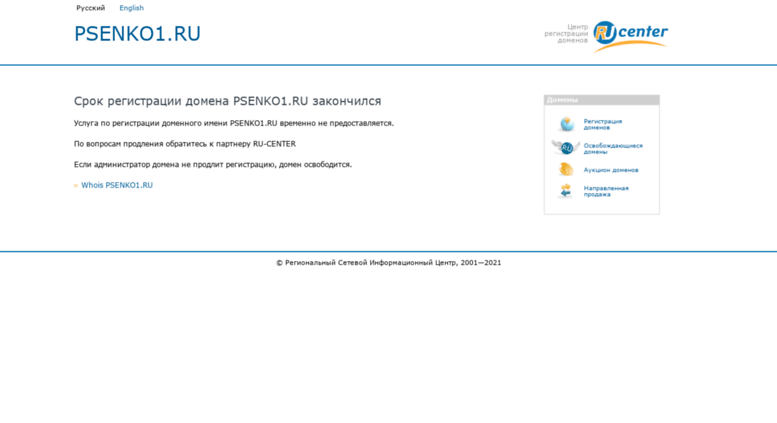Viewport: 777px width, 423px height.
Task: Open Регистрация доменов link
Action: point(603,124)
